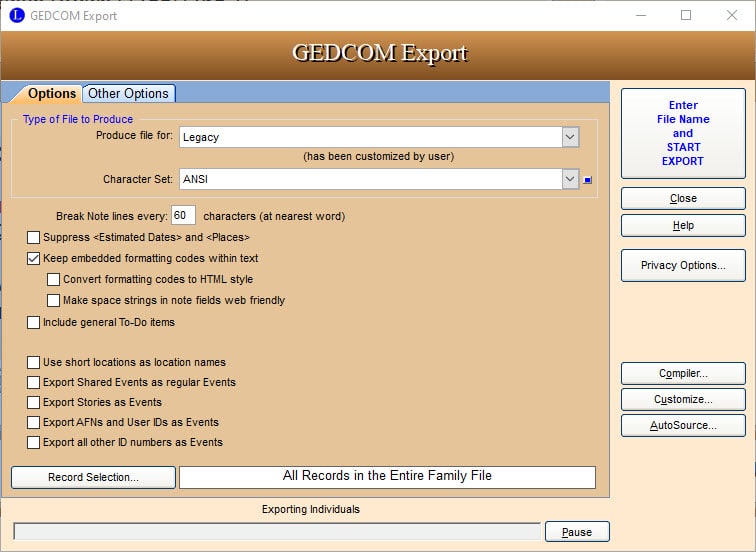Click the Break Note lines character field

(184, 216)
